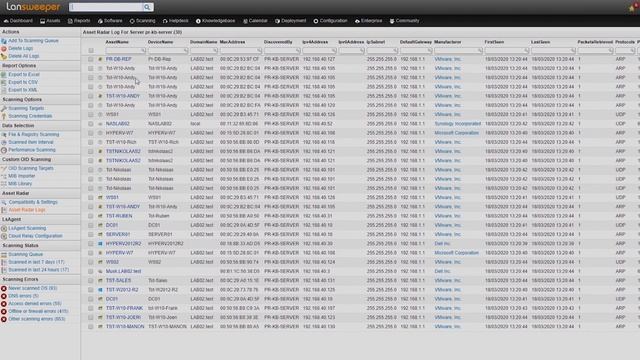Click the Windows icon beside HYPERV2012R2
640x360 pixels.
click(100, 244)
